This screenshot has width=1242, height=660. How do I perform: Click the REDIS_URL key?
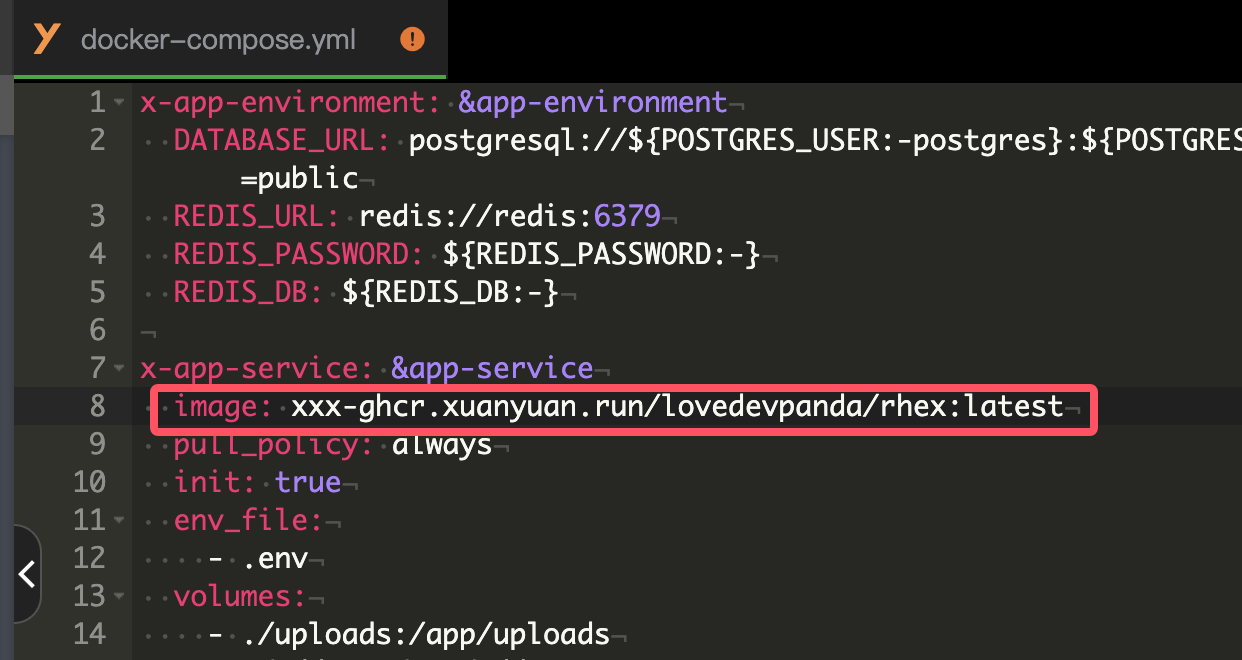(258, 217)
